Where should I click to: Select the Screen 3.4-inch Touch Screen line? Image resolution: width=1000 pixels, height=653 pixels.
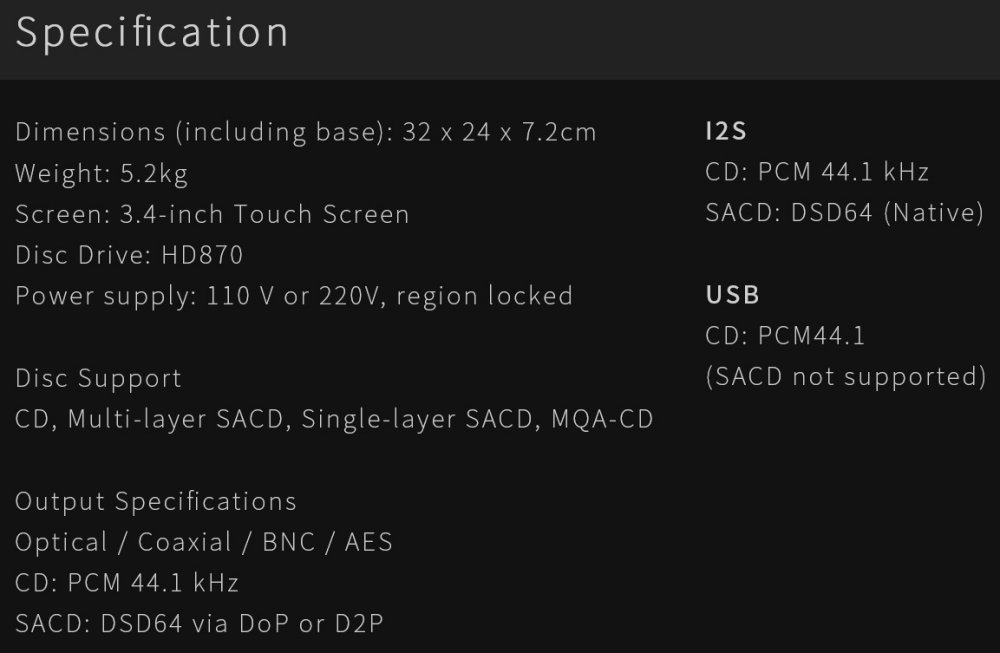(x=212, y=214)
